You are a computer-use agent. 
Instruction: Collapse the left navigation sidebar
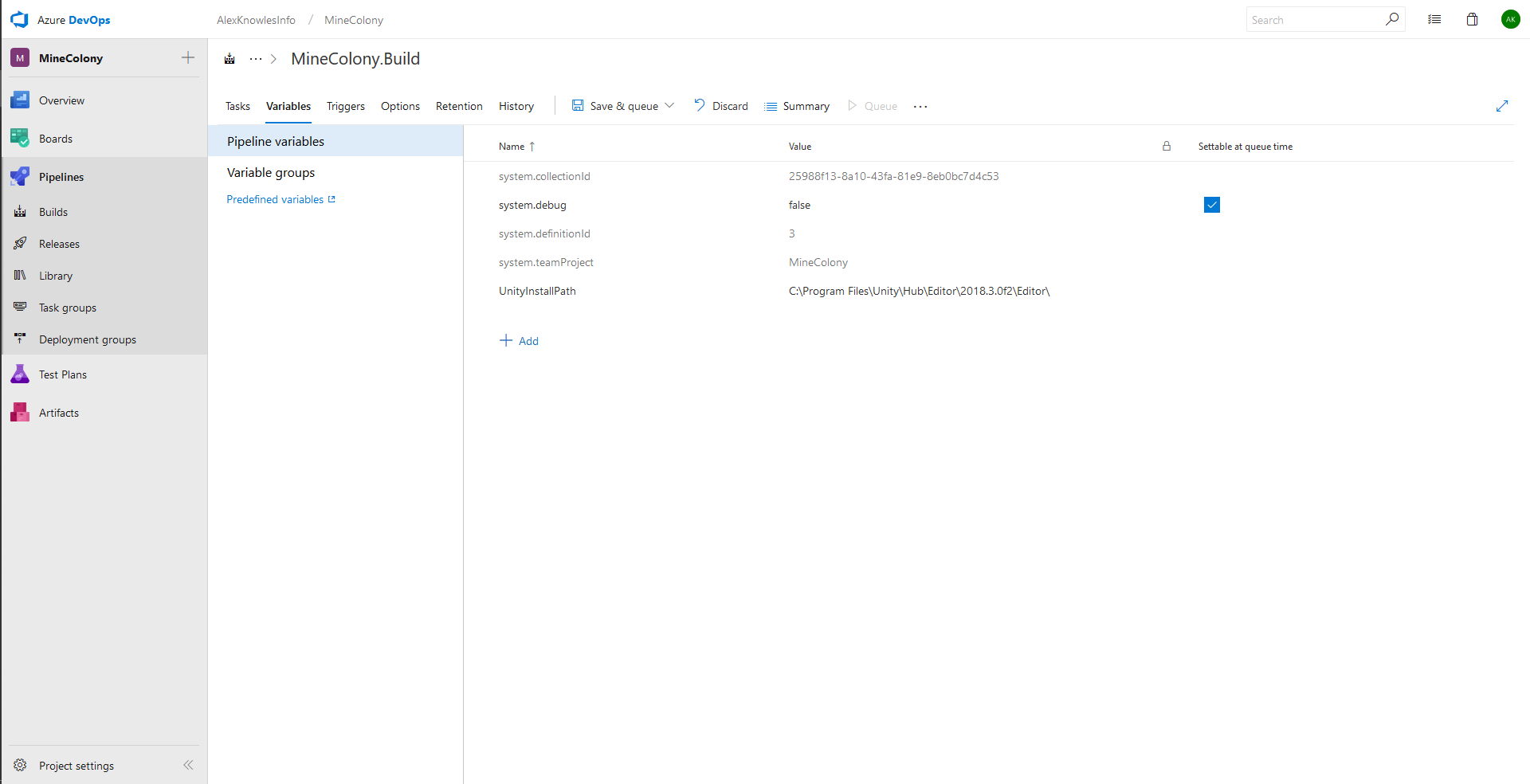(x=188, y=766)
